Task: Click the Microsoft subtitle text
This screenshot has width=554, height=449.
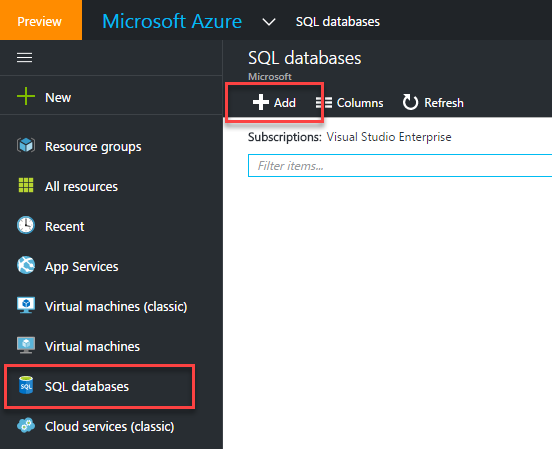Action: (270, 77)
